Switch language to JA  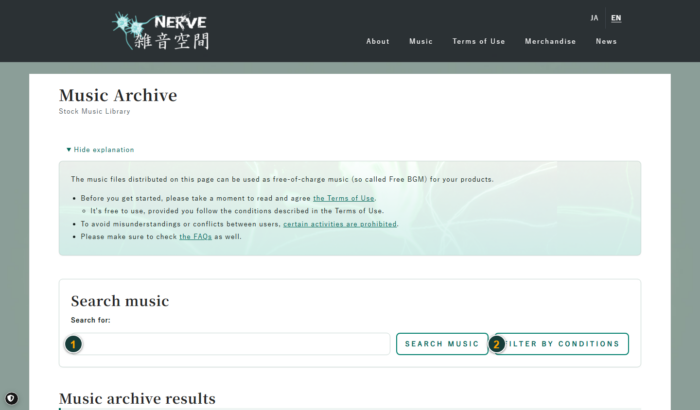594,18
